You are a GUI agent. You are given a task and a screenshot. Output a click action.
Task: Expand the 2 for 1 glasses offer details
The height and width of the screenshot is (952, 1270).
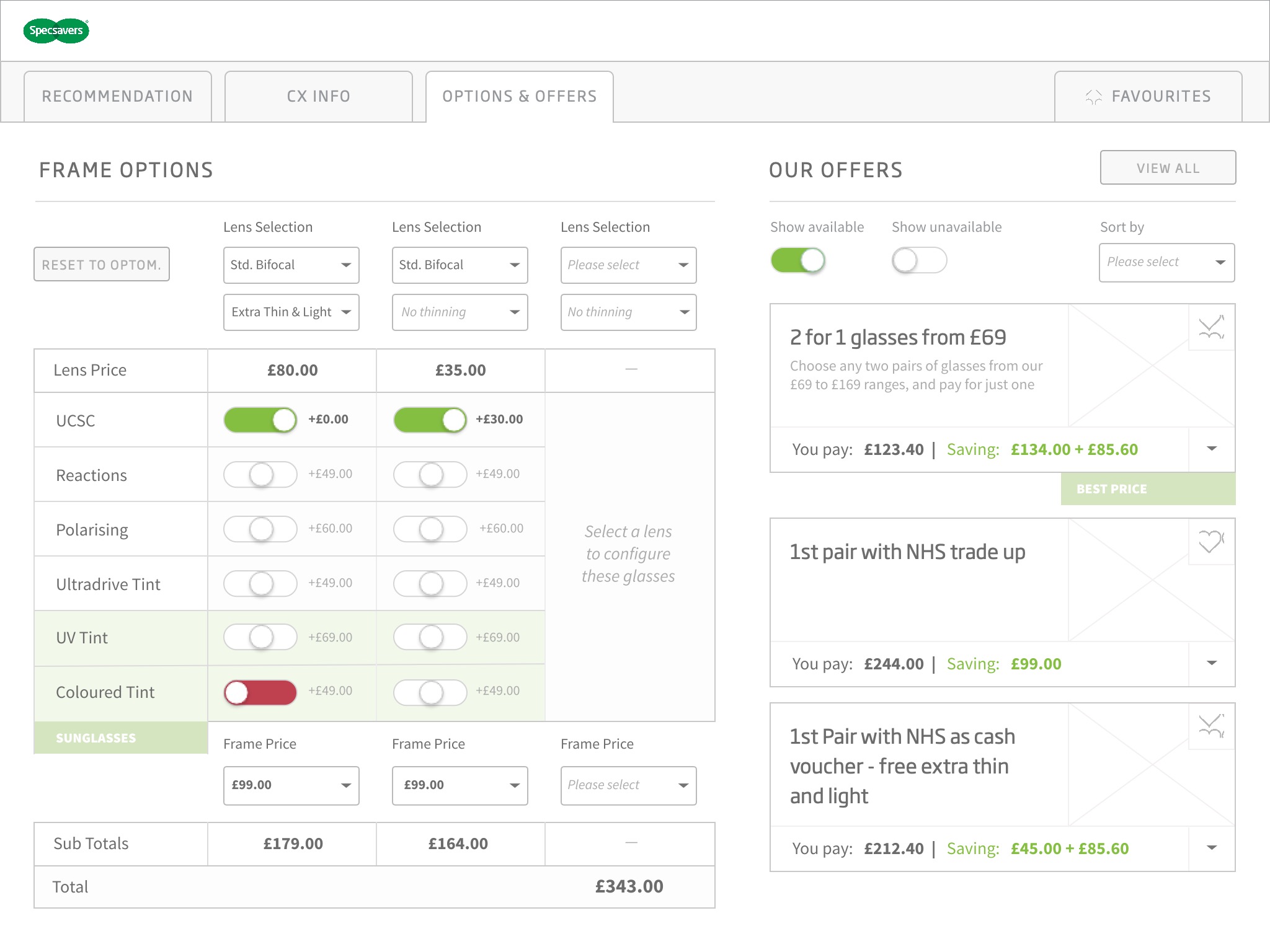1212,449
